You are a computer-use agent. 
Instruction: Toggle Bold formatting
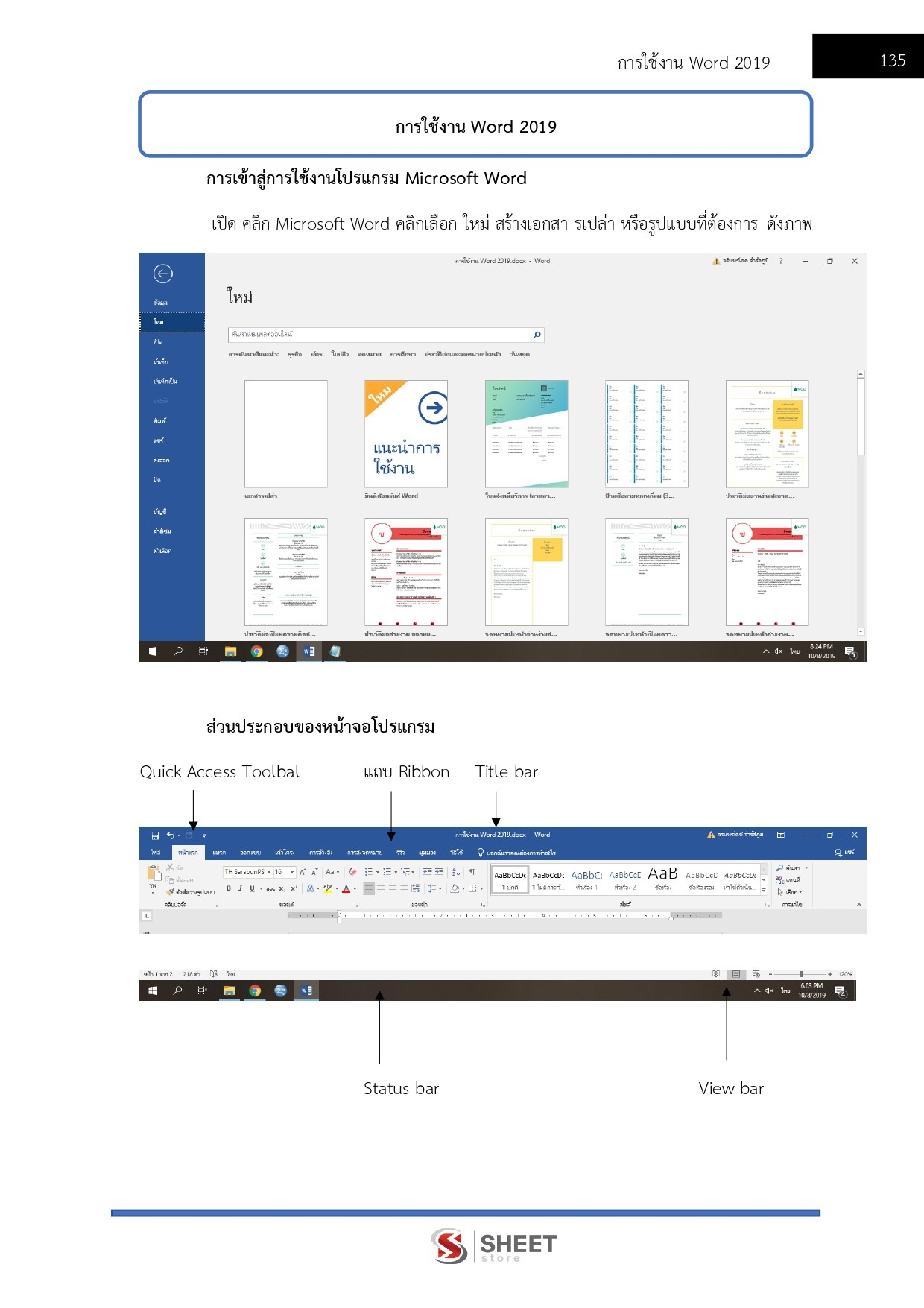point(229,888)
